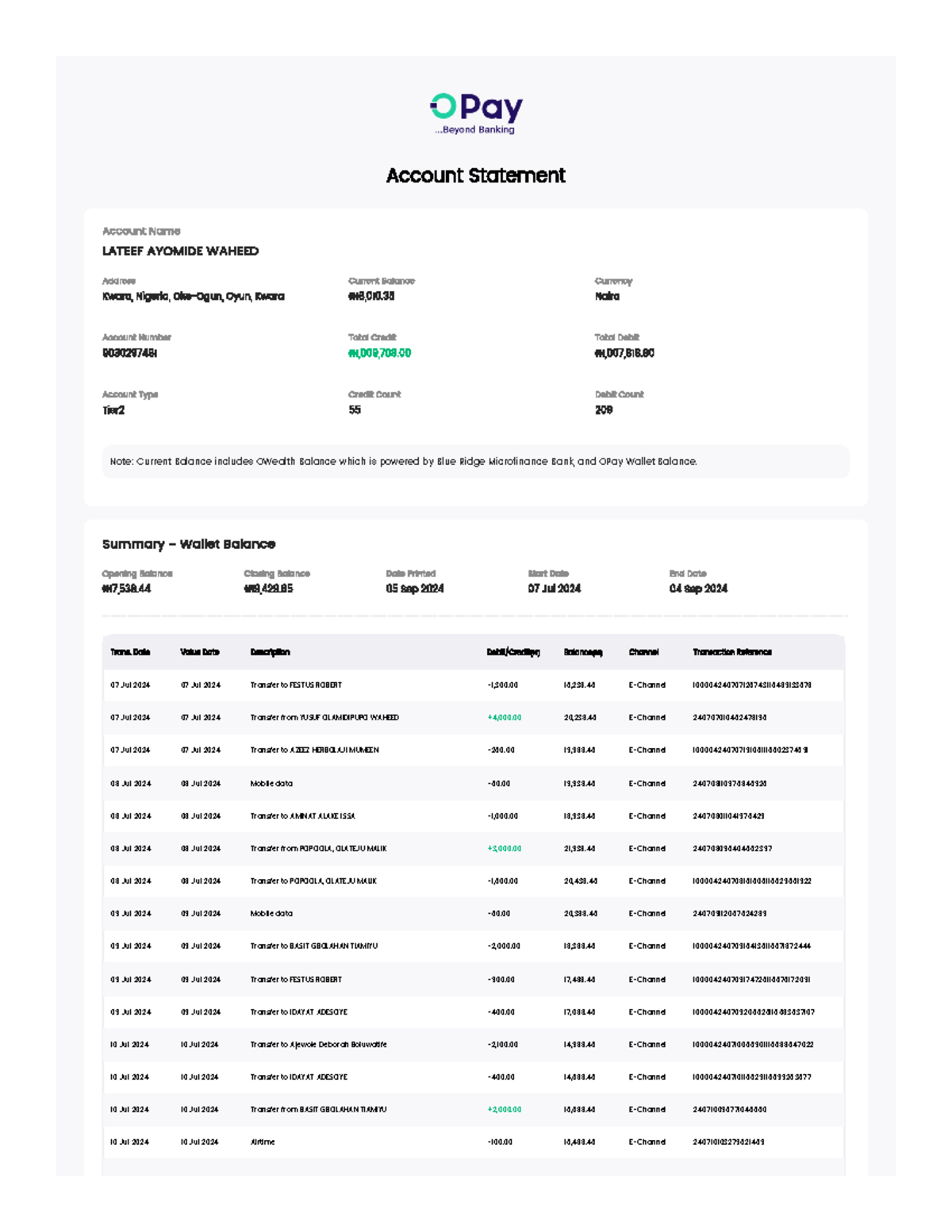Viewport: 952px width, 1232px height.
Task: Click the '-2,000.00' debit amount
Action: coord(504,946)
